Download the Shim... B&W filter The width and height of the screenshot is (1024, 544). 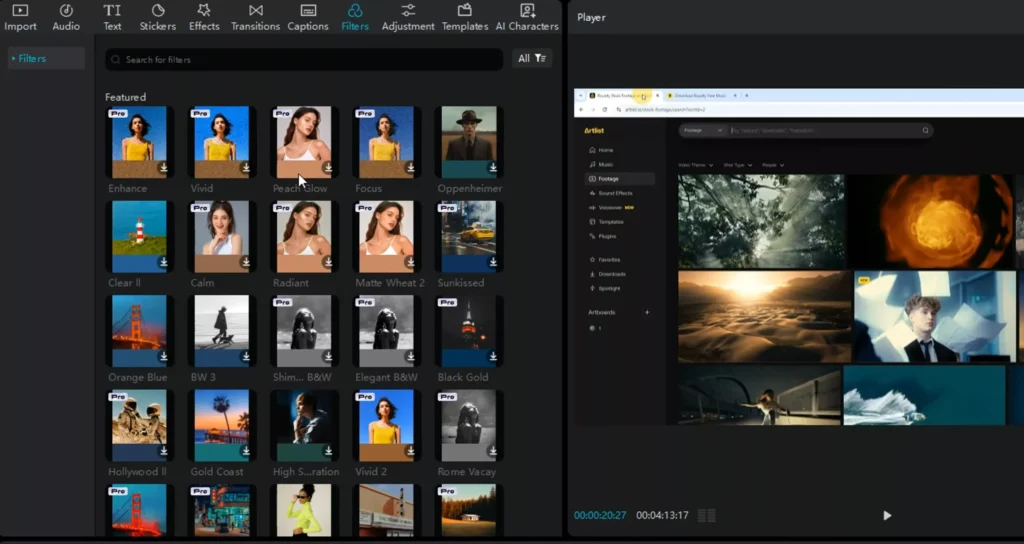pos(328,357)
